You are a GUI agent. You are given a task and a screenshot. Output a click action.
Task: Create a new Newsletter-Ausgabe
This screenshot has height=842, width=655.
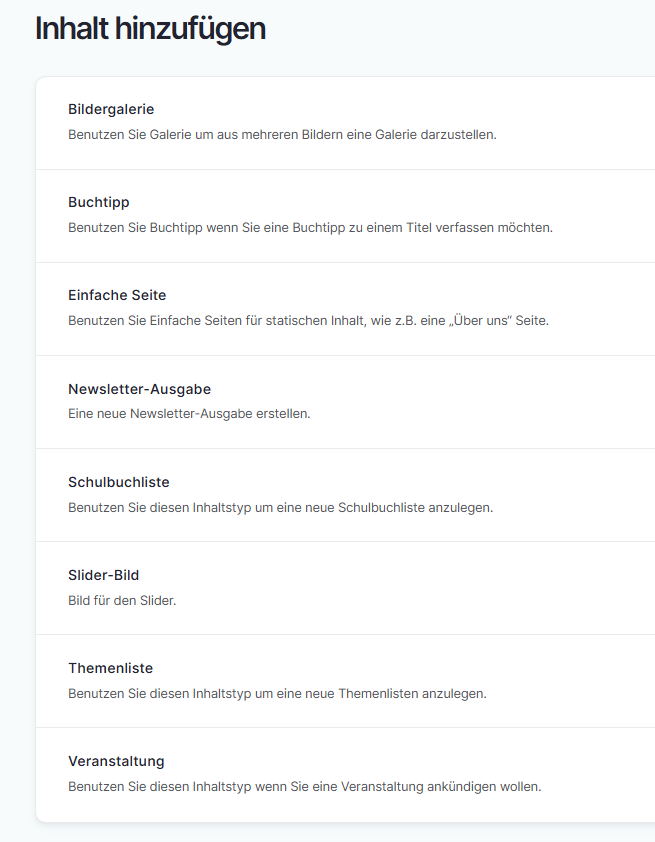(139, 389)
